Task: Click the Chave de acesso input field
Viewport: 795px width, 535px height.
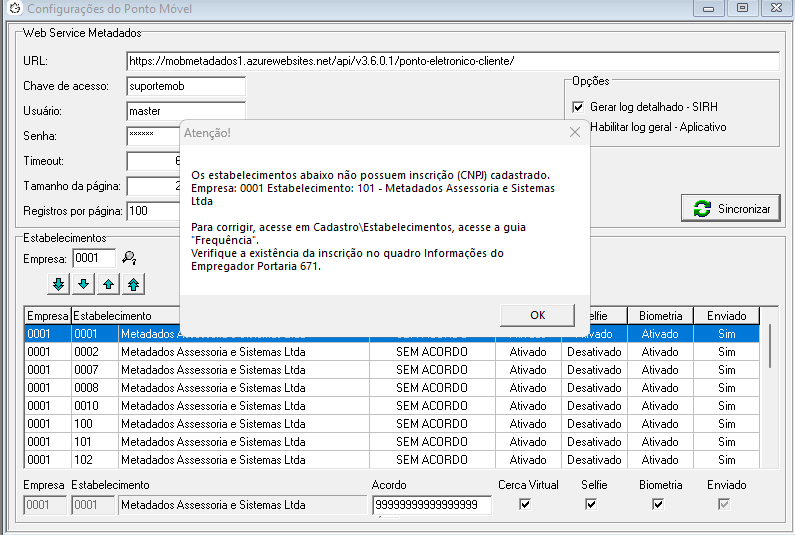Action: tap(186, 86)
